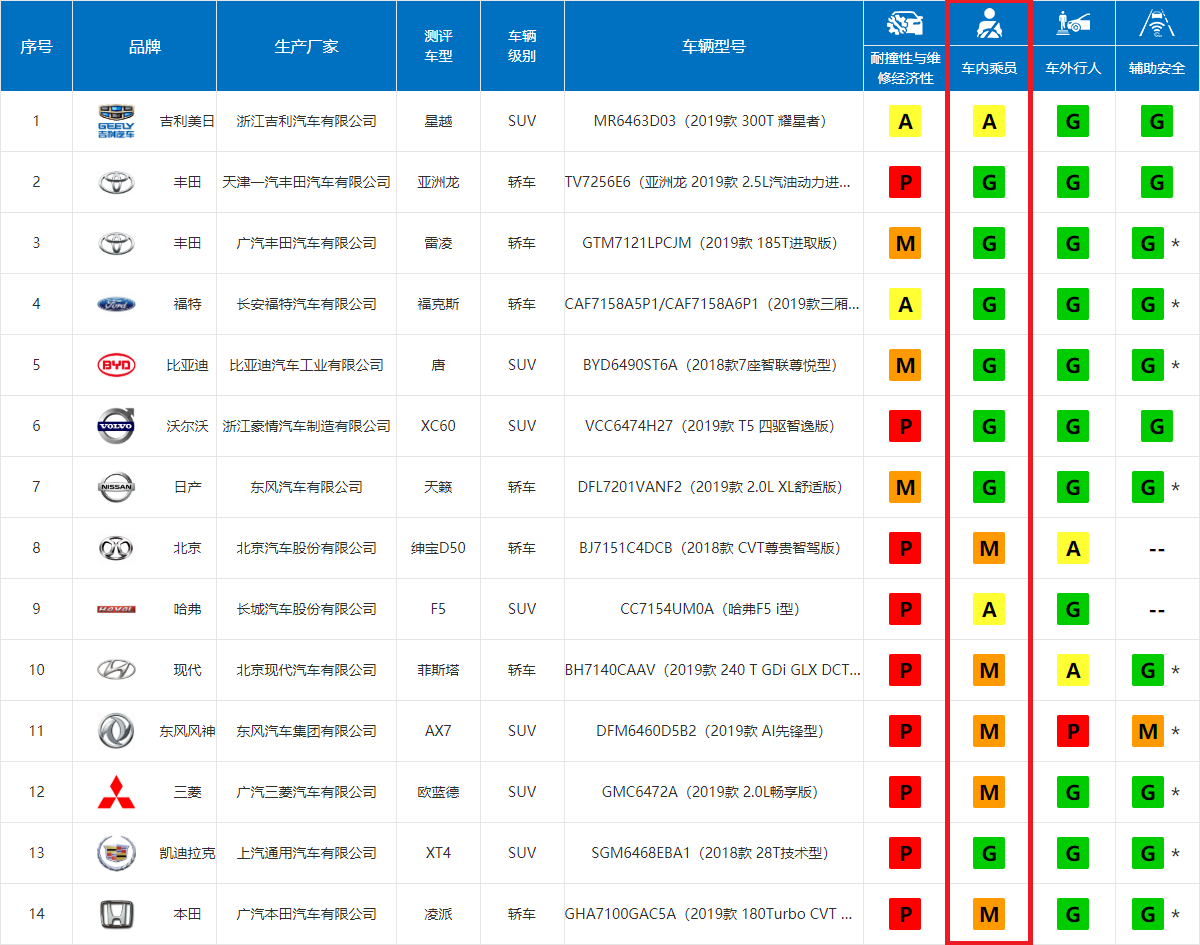Click the 天籁 tested model cell
1200x945 pixels.
(x=438, y=487)
